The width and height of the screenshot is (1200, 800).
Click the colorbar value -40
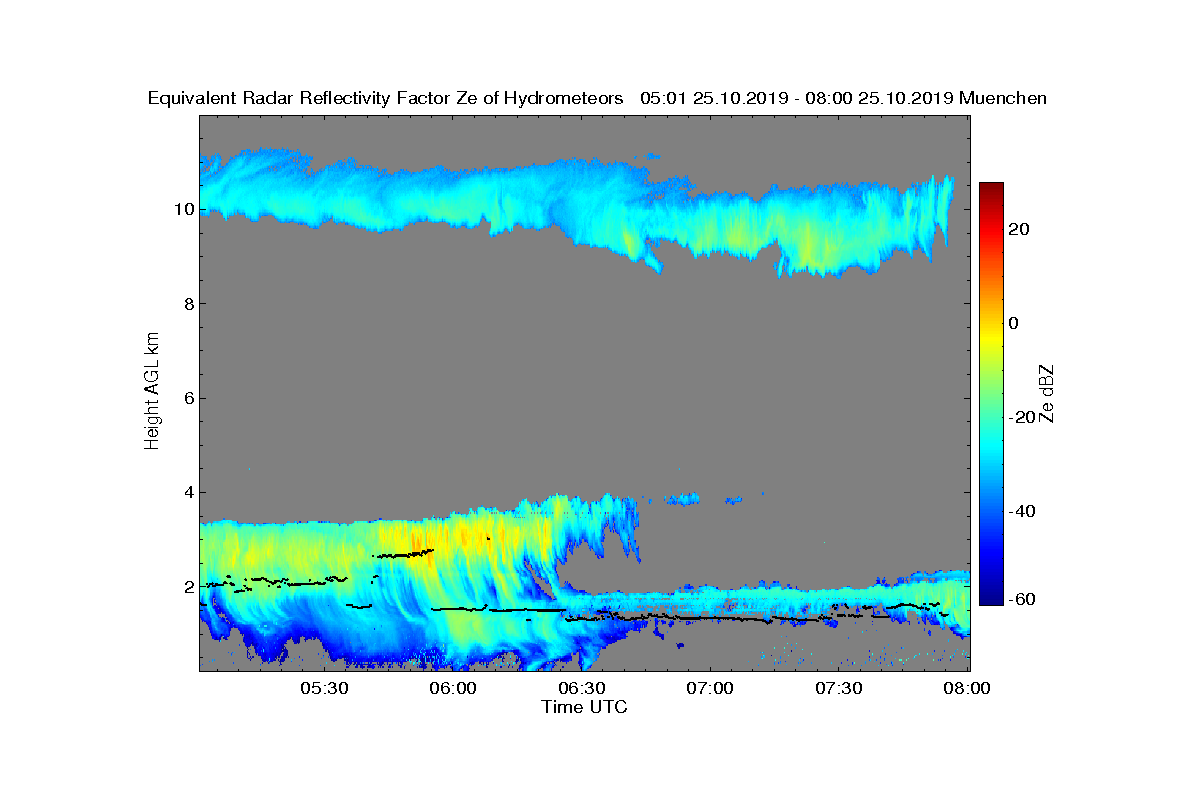click(1023, 511)
